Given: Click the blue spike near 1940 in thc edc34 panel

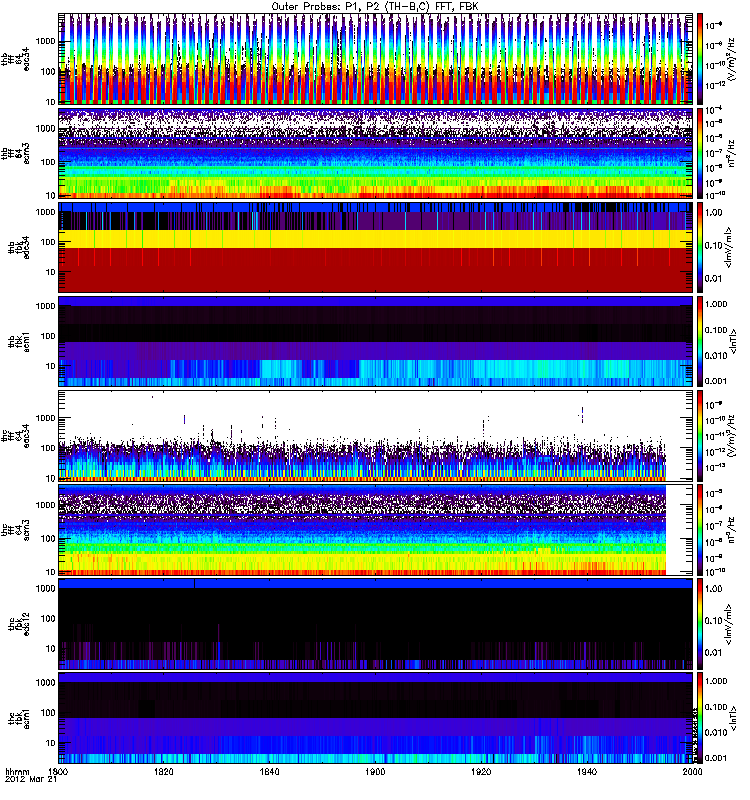Looking at the screenshot, I should click(582, 413).
